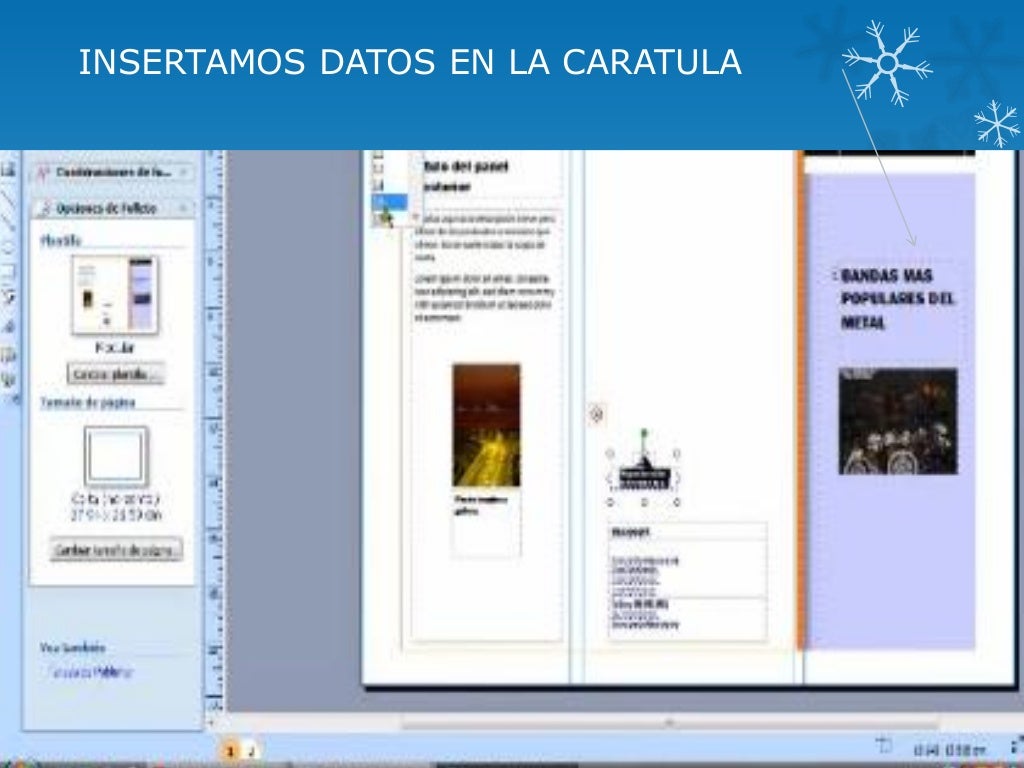Select the Carta page size thumbnail
The image size is (1024, 768).
pyautogui.click(x=116, y=456)
